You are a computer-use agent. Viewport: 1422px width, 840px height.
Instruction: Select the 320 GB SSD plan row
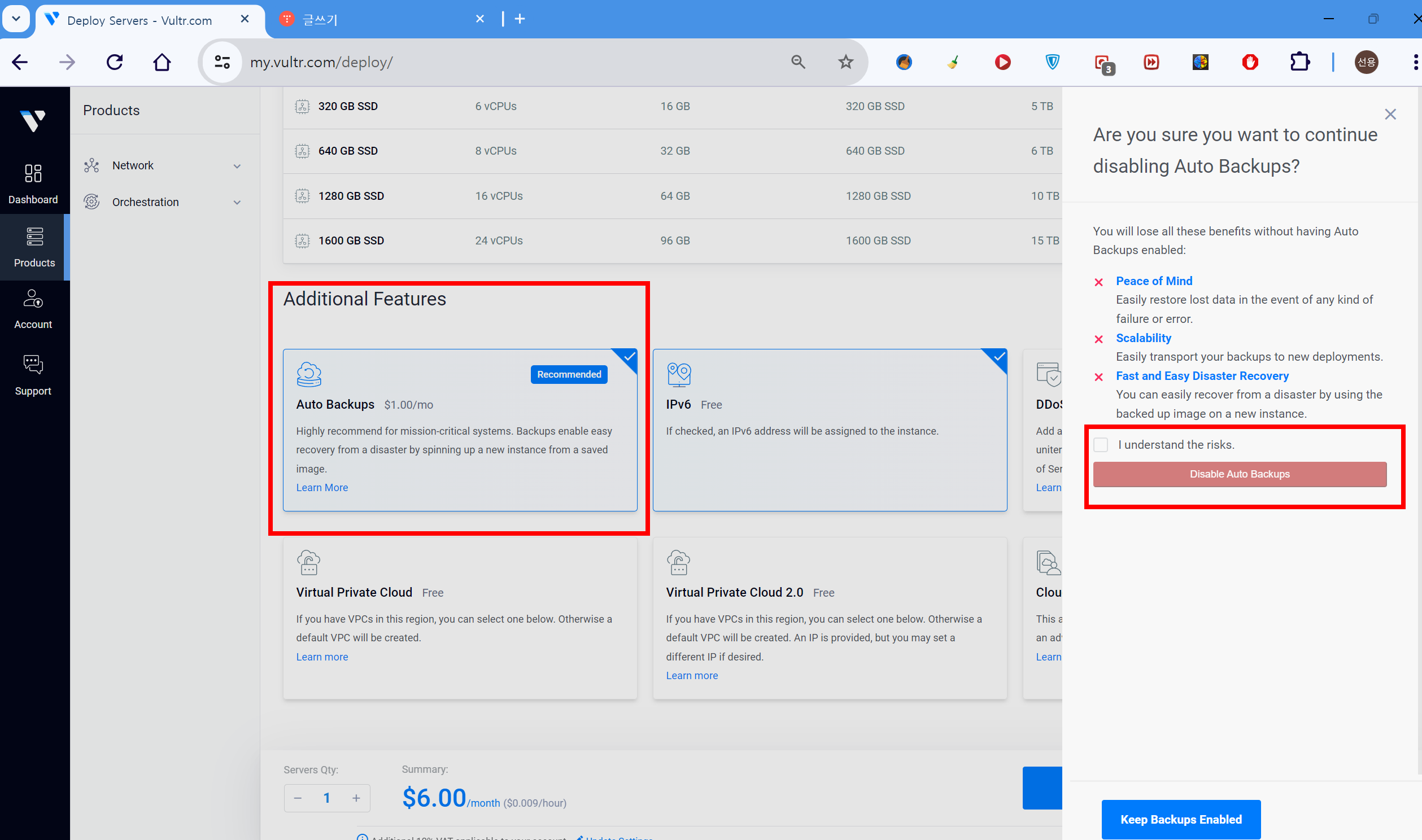click(x=673, y=107)
